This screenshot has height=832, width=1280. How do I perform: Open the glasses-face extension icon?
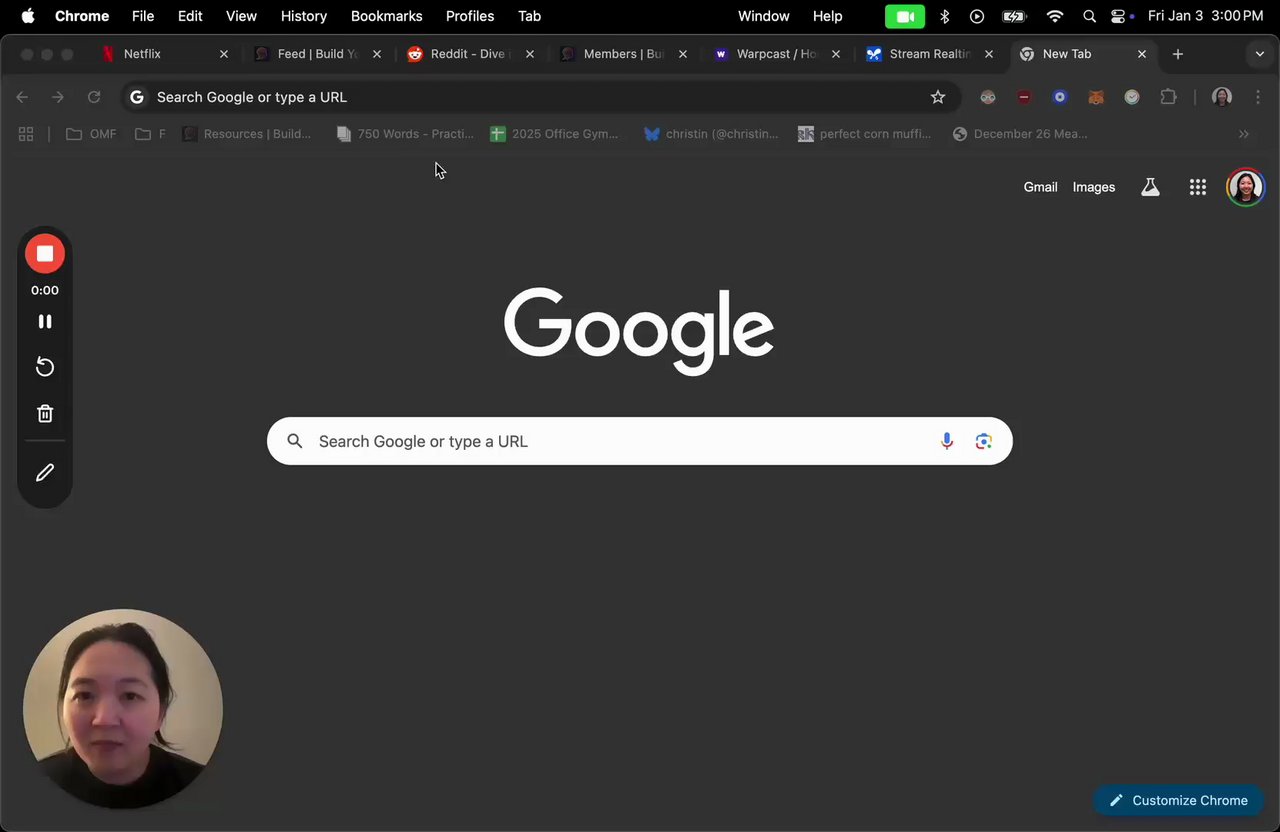(x=988, y=97)
